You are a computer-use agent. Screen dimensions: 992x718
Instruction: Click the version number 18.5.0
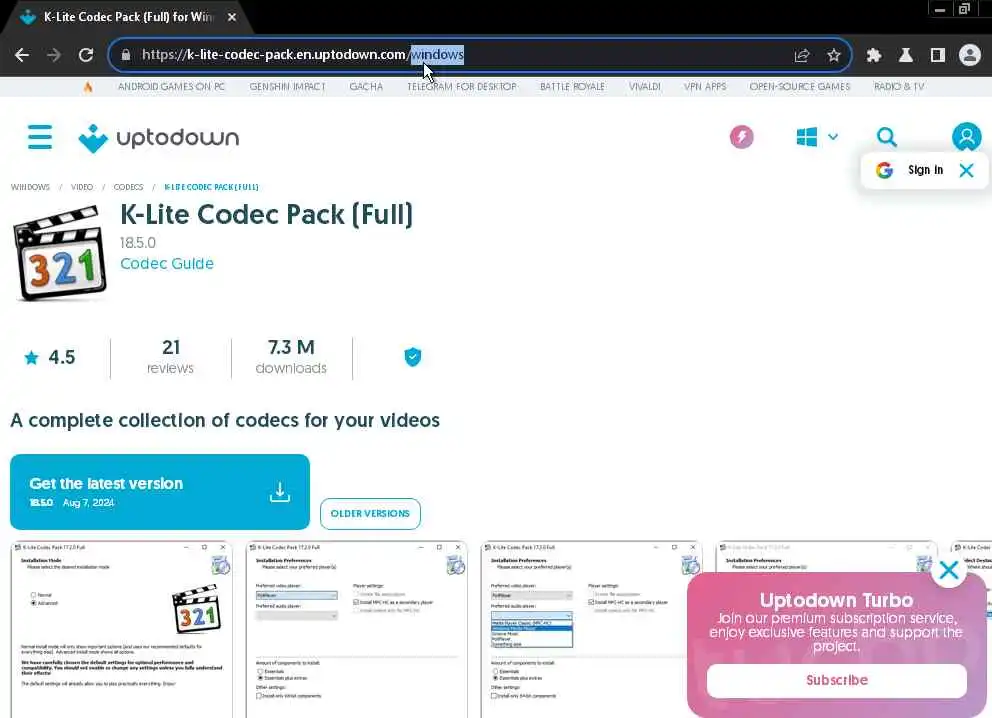tap(138, 243)
